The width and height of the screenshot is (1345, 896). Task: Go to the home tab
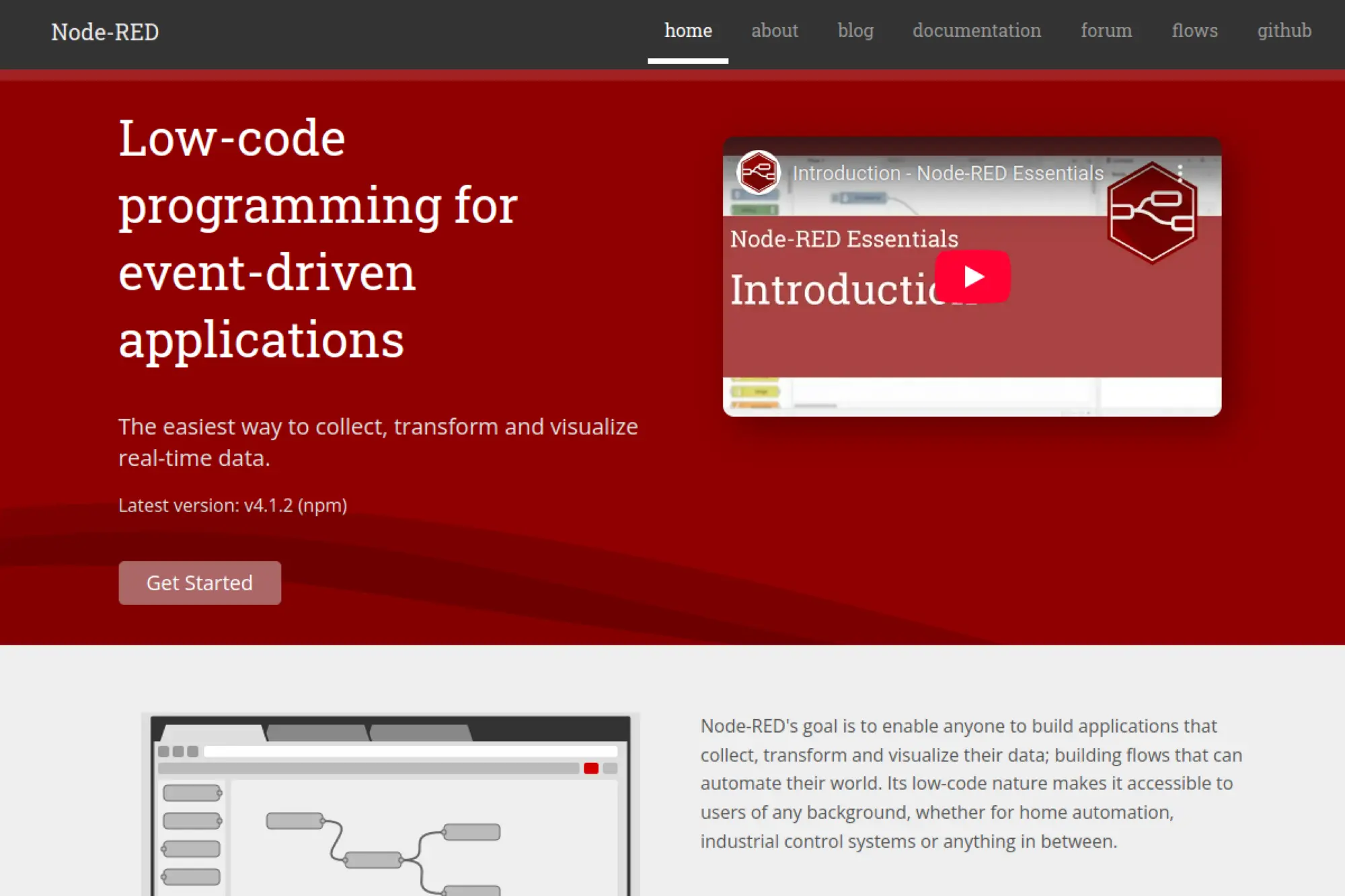[687, 31]
